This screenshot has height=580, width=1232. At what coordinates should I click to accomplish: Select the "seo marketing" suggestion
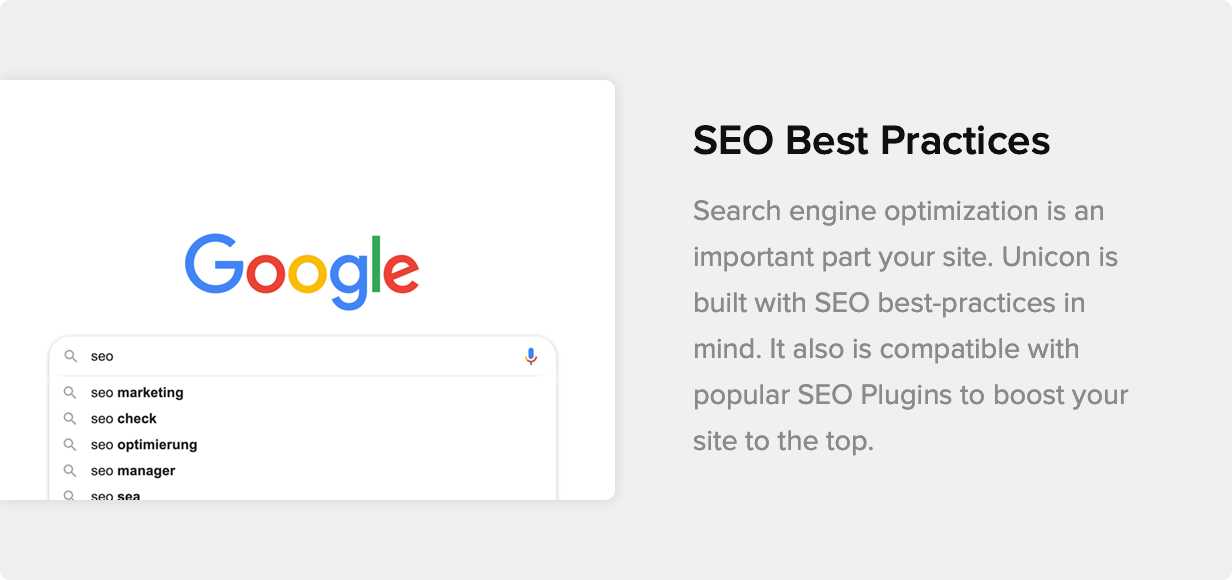[137, 393]
